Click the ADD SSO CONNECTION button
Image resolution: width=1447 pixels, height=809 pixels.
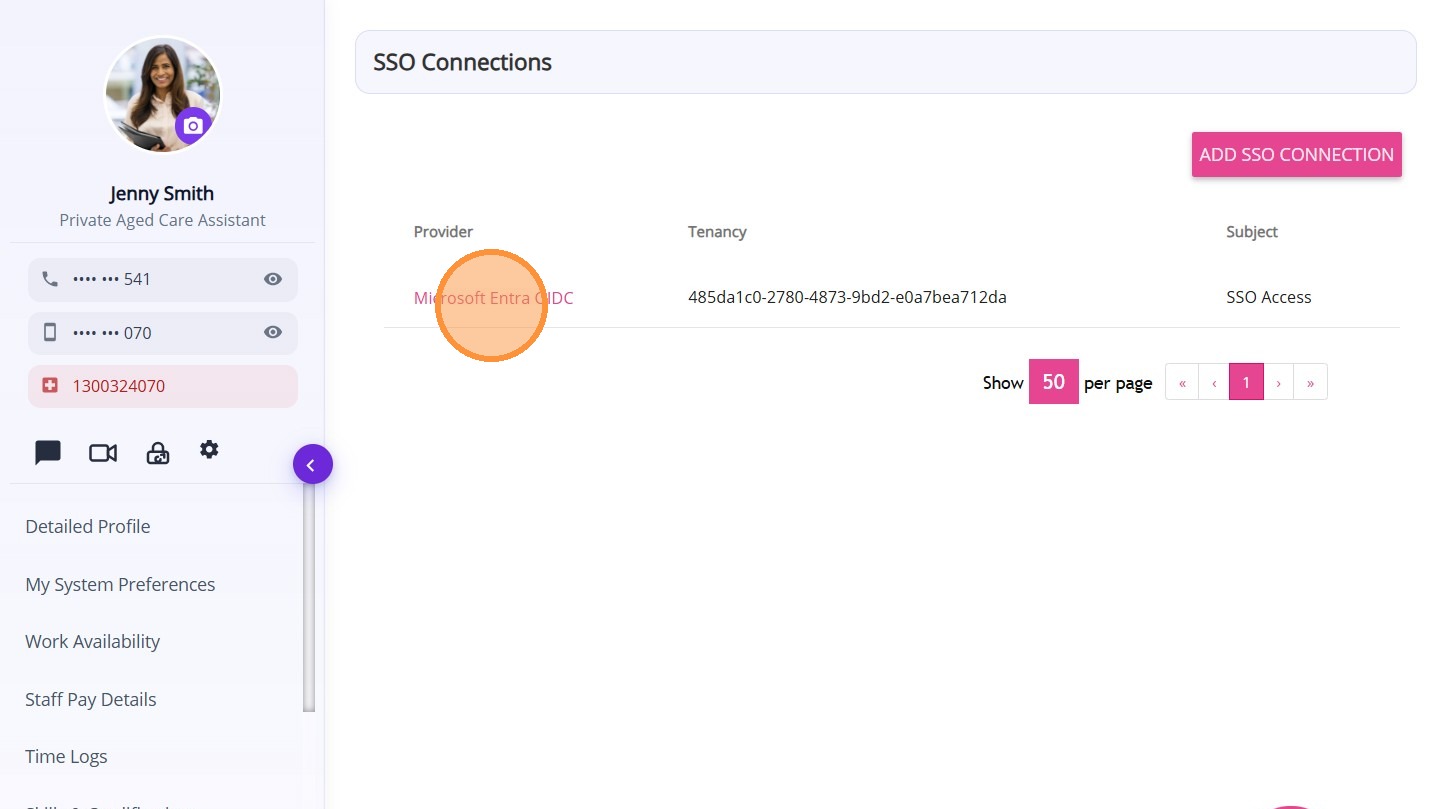click(x=1296, y=155)
